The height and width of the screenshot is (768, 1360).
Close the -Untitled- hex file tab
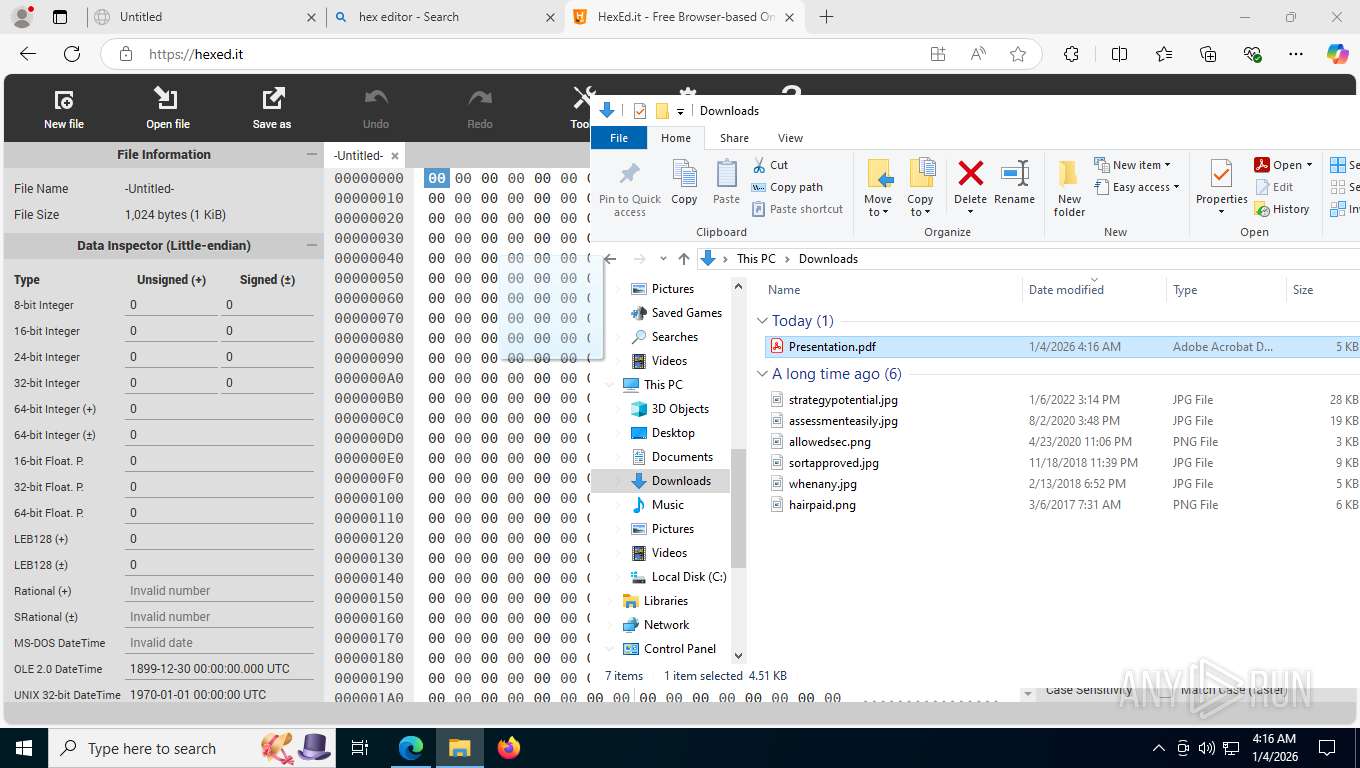[x=395, y=156]
